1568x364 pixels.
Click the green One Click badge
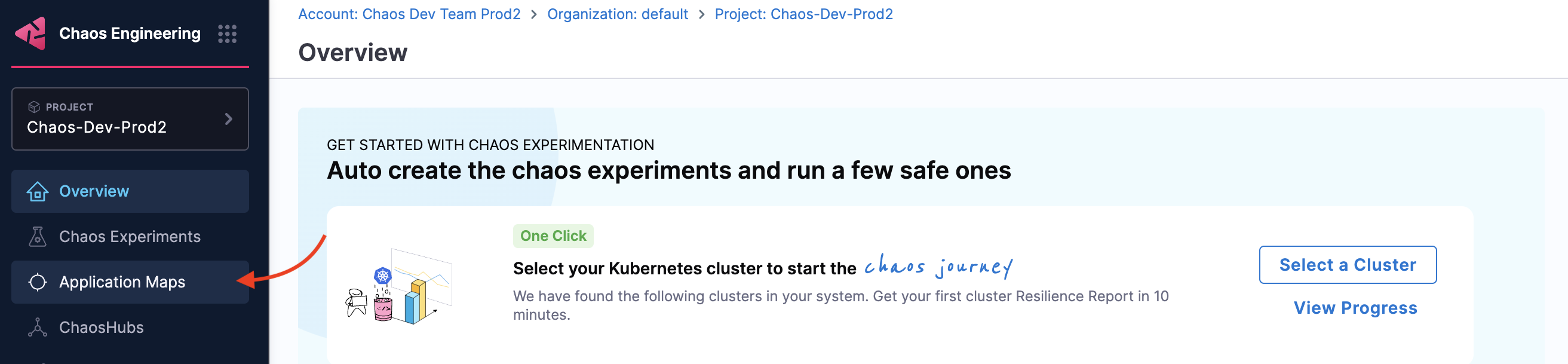[x=553, y=236]
